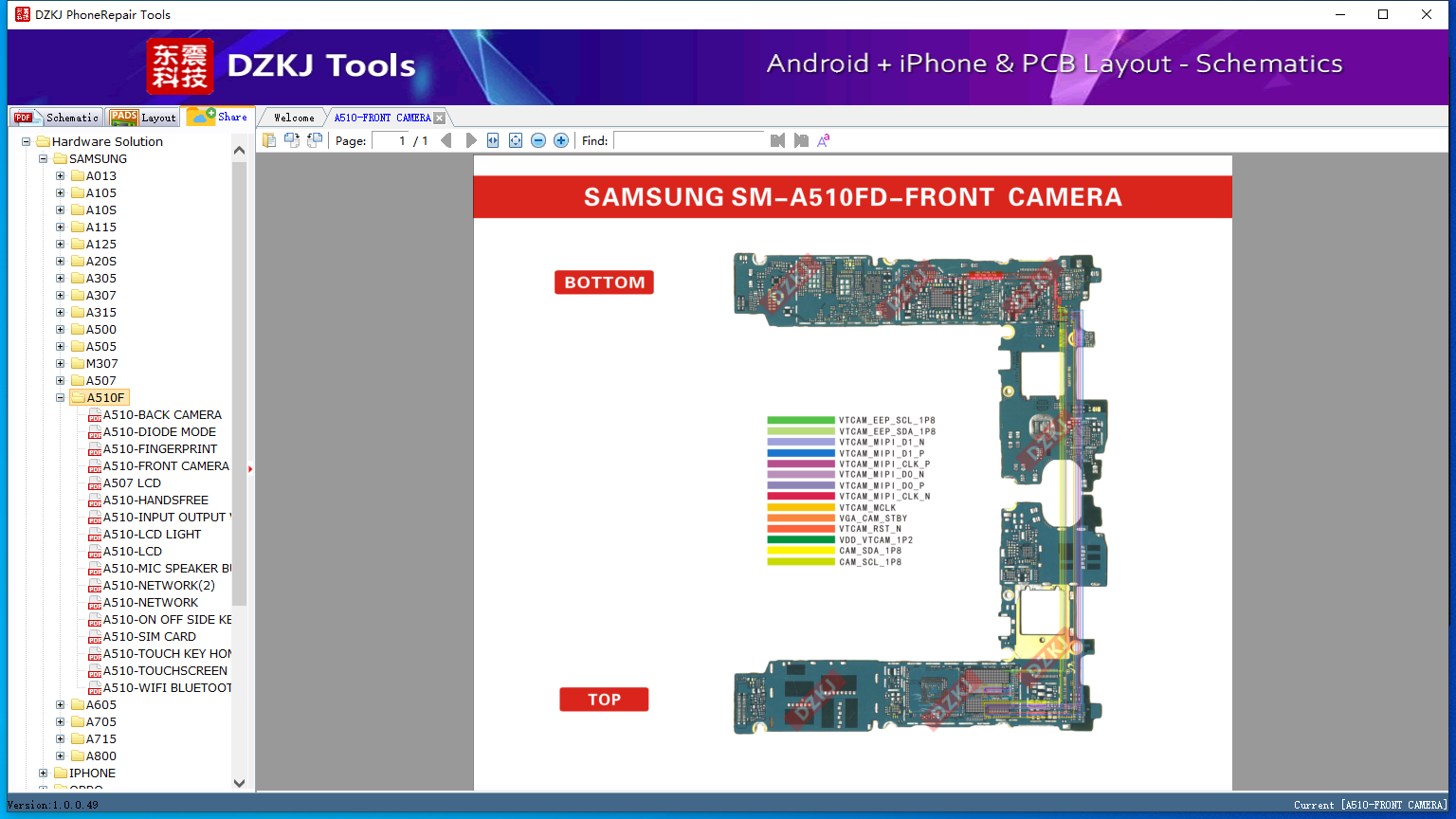This screenshot has height=819, width=1456.
Task: Click the copy document toolbar icon
Action: pyautogui.click(x=269, y=140)
